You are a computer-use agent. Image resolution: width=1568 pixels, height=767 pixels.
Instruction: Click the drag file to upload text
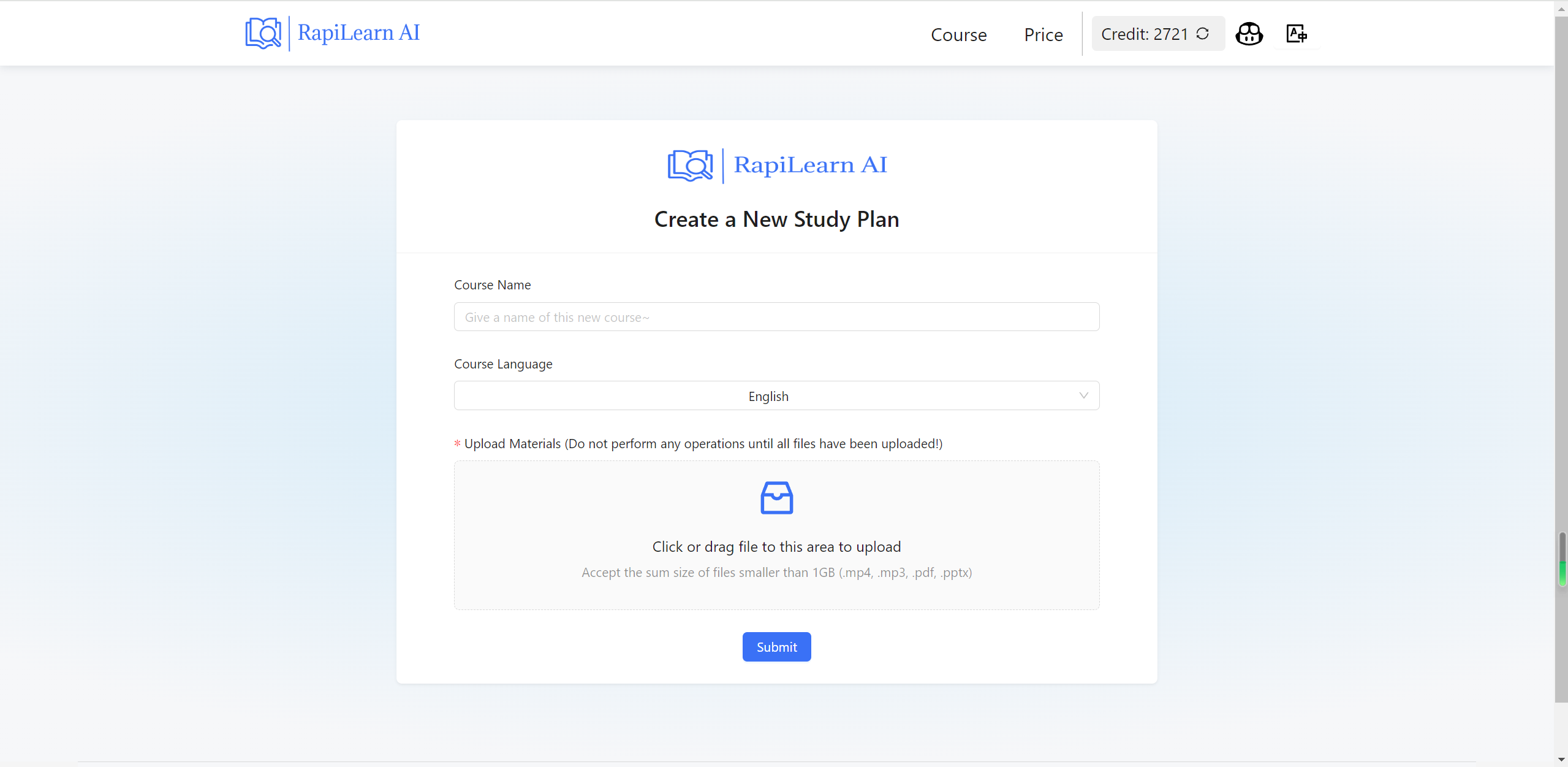click(776, 546)
